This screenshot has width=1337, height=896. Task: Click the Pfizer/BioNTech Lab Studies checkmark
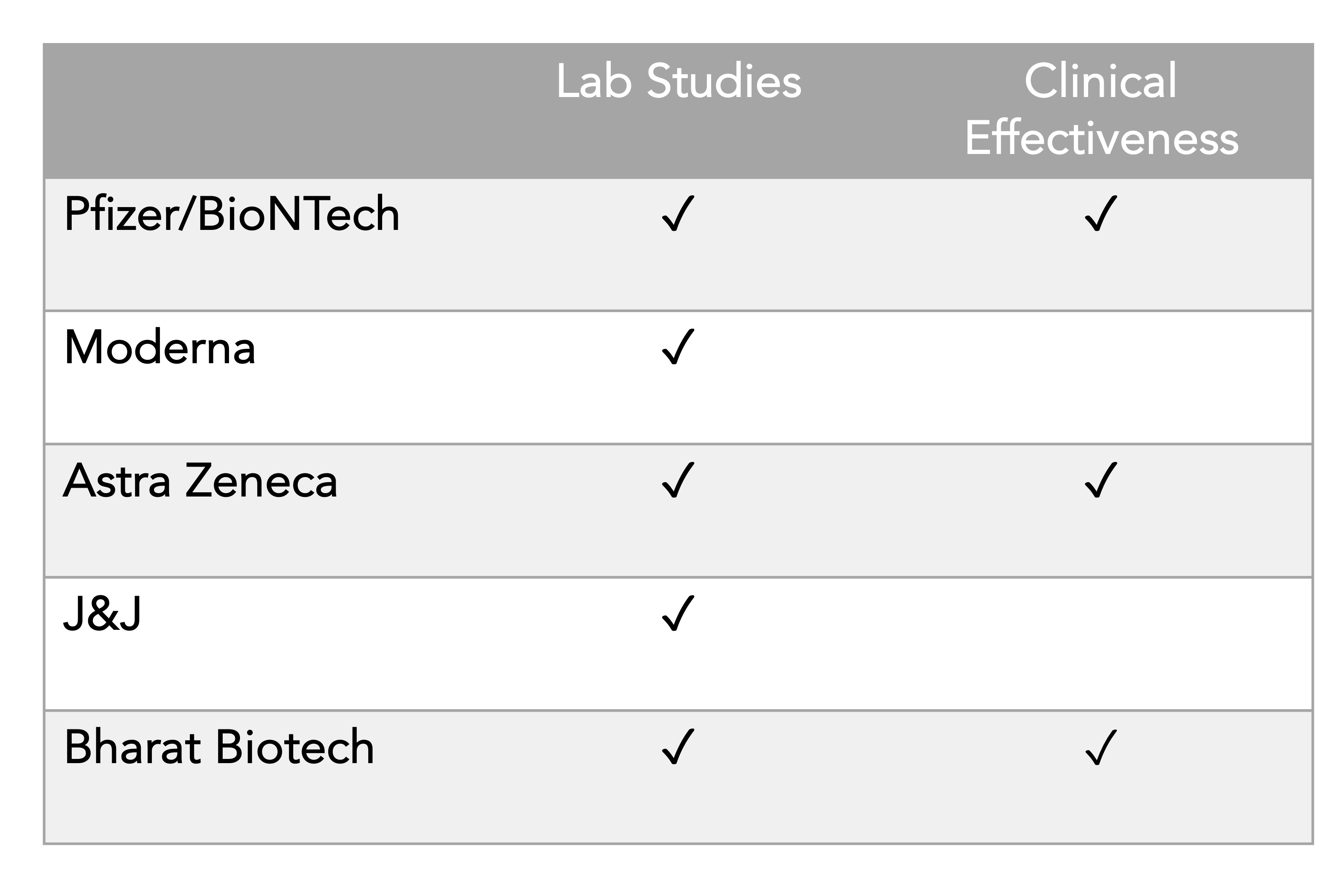pyautogui.click(x=678, y=214)
